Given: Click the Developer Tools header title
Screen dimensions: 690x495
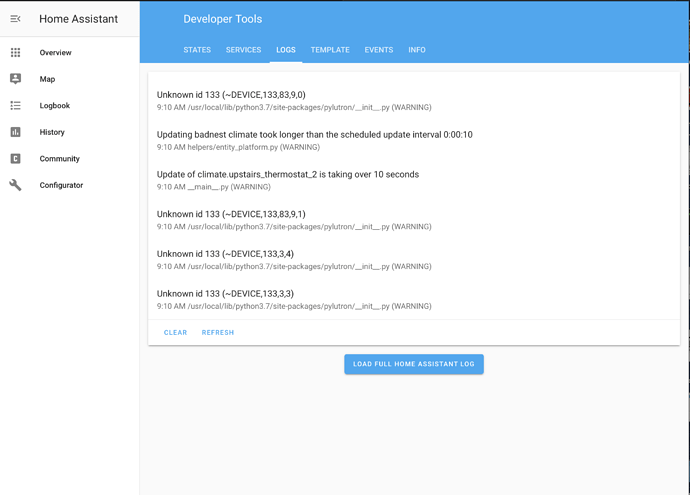Looking at the screenshot, I should pos(223,19).
